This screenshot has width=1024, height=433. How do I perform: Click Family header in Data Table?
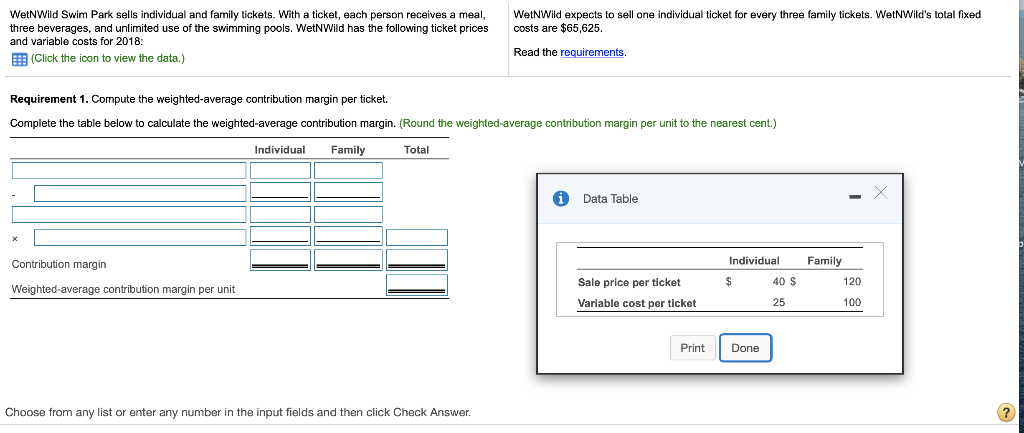click(x=824, y=261)
